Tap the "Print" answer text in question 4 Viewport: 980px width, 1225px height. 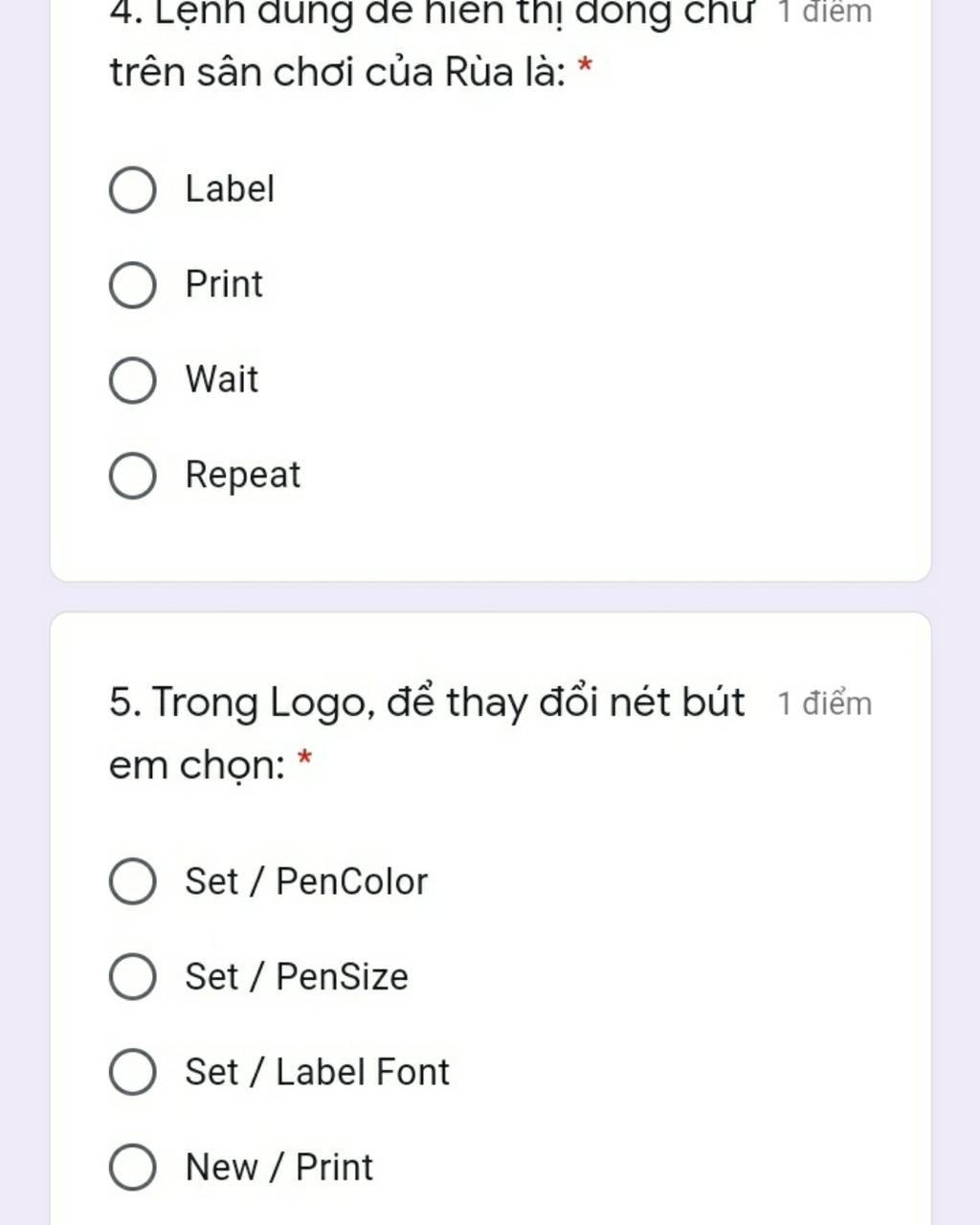click(x=224, y=284)
